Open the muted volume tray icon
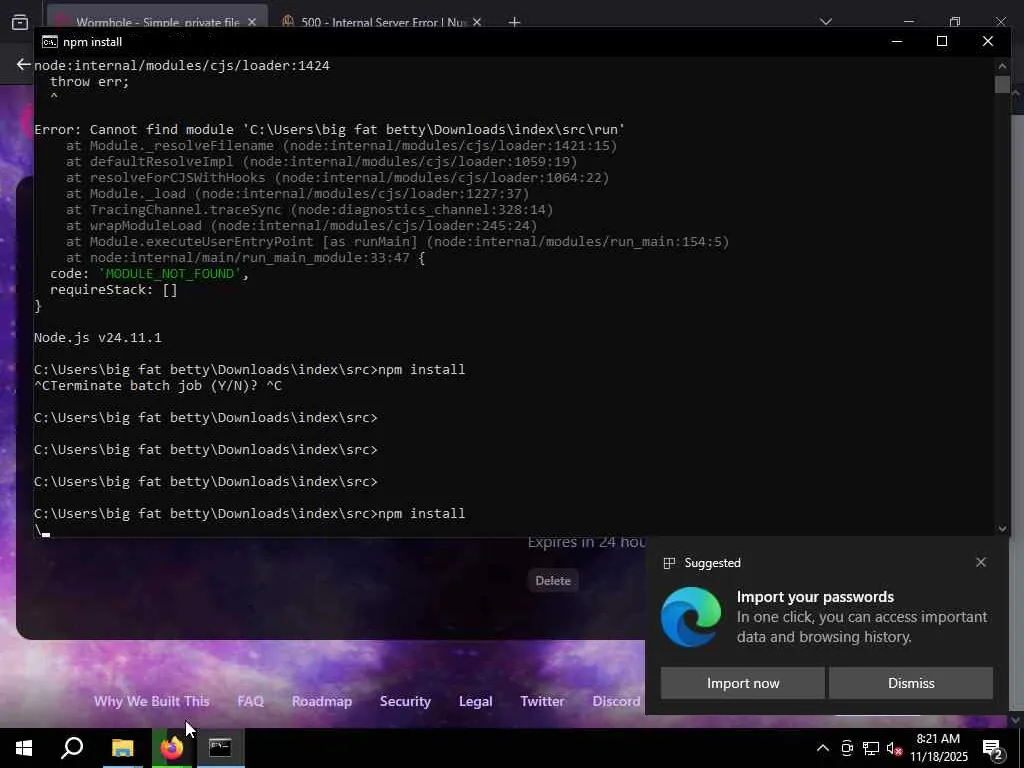The image size is (1024, 768). (x=895, y=748)
